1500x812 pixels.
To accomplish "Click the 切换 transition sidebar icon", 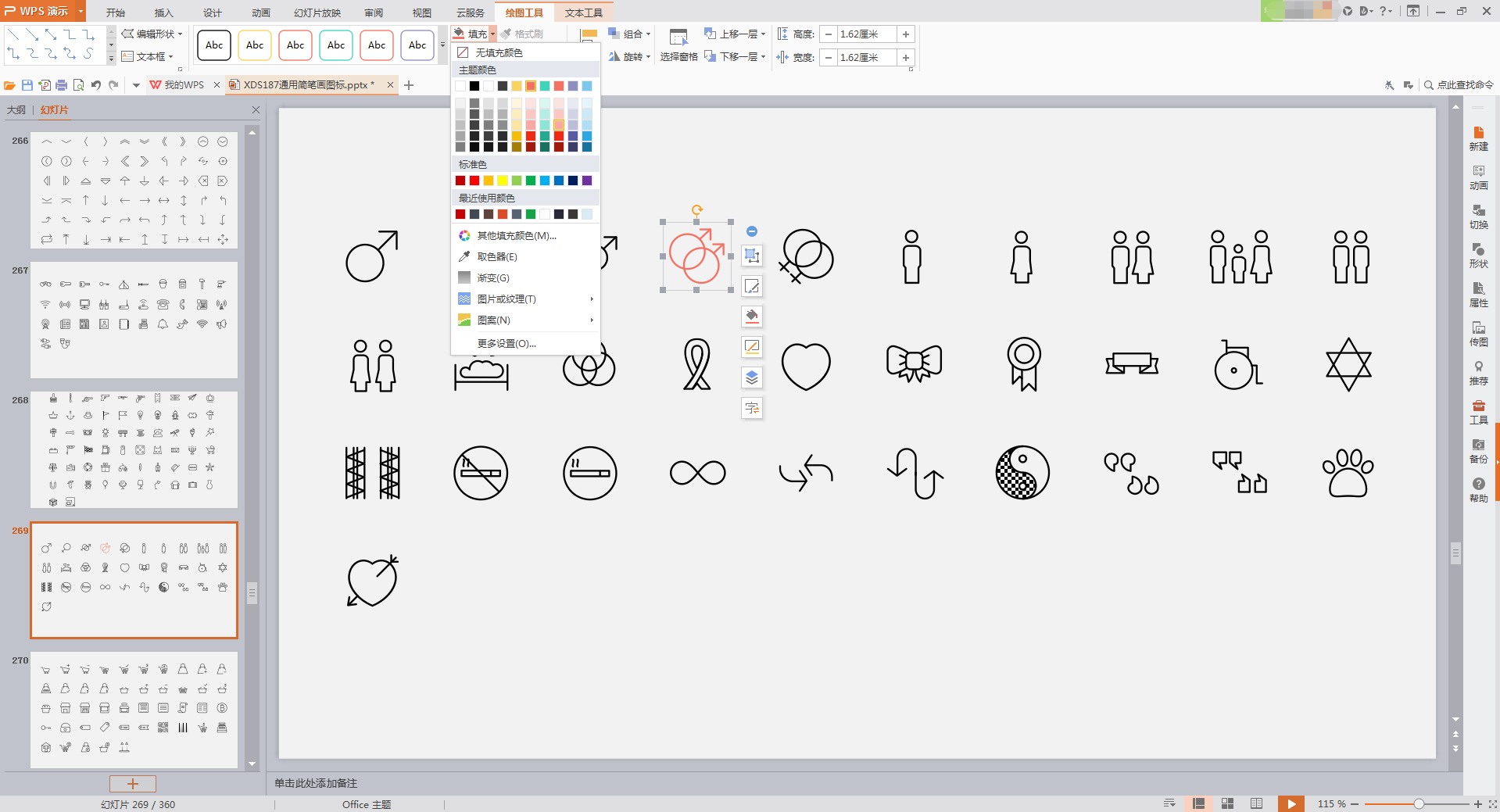I will coord(1478,216).
